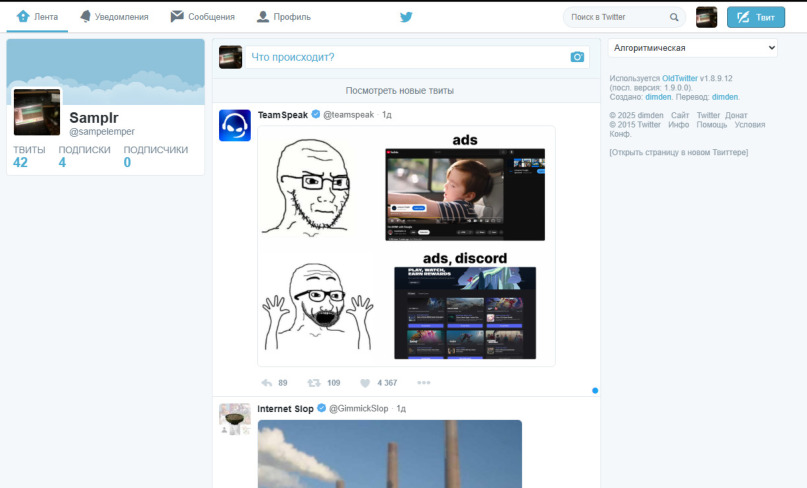Click Открыть страницу в новом Твиттере link
This screenshot has height=488, width=807.
click(678, 152)
